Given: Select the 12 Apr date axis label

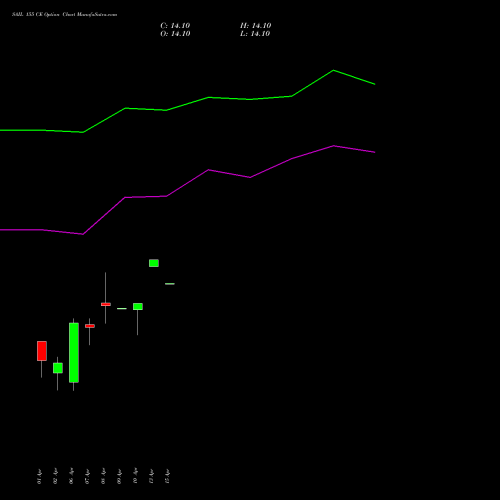Looking at the screenshot, I should 151,476.
